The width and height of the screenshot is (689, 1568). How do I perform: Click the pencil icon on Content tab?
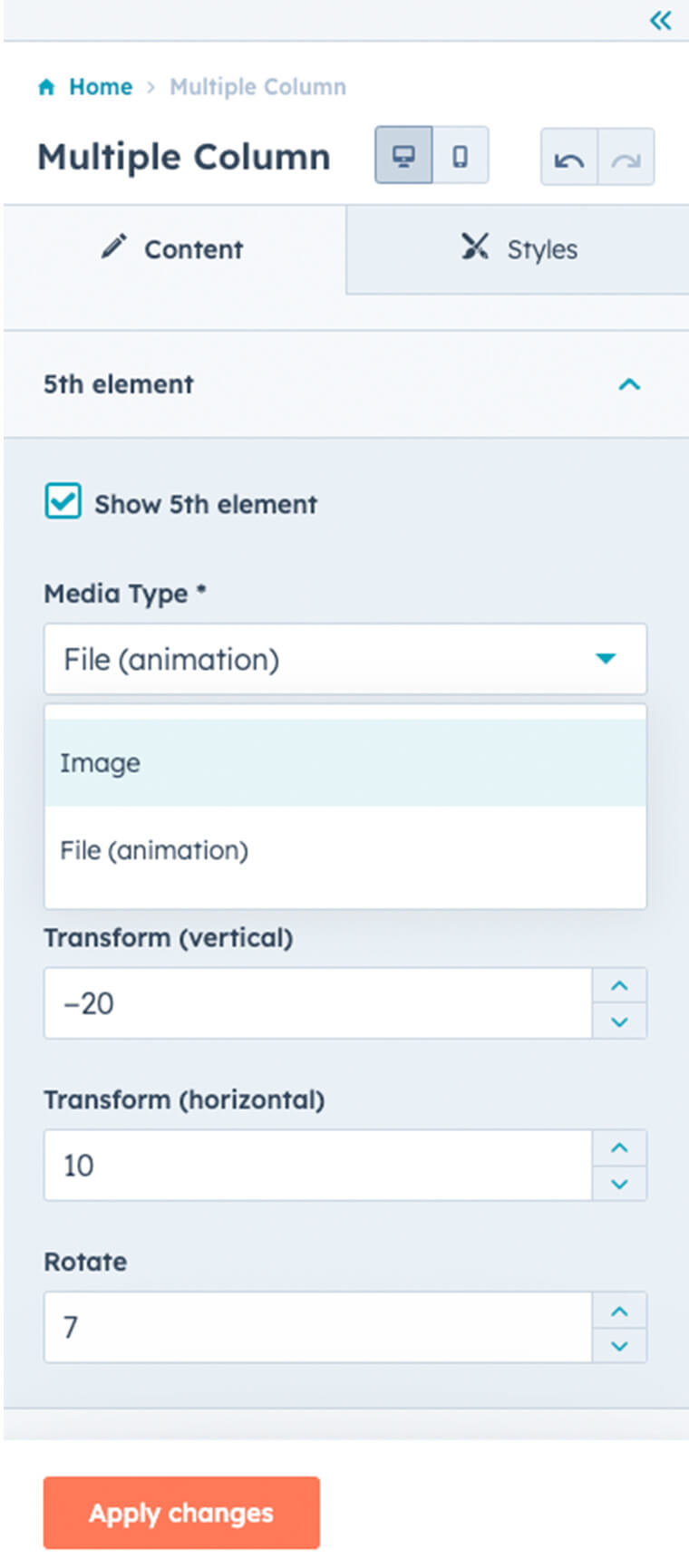pyautogui.click(x=113, y=247)
